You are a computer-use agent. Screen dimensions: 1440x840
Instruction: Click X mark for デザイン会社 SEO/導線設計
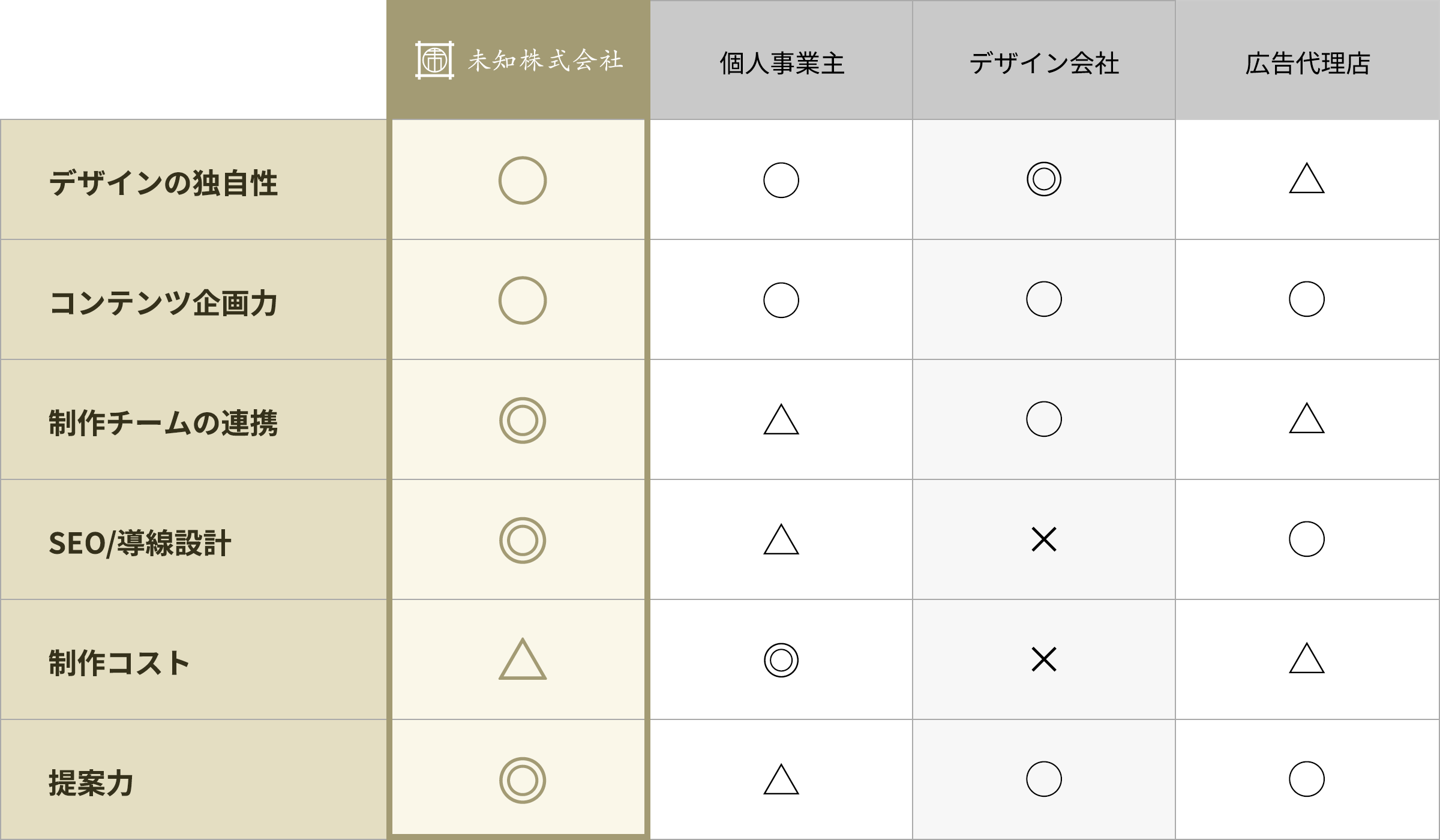click(x=1044, y=539)
